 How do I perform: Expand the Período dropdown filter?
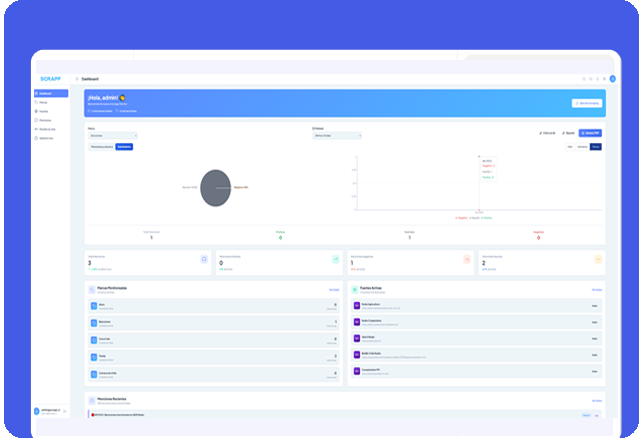336,135
